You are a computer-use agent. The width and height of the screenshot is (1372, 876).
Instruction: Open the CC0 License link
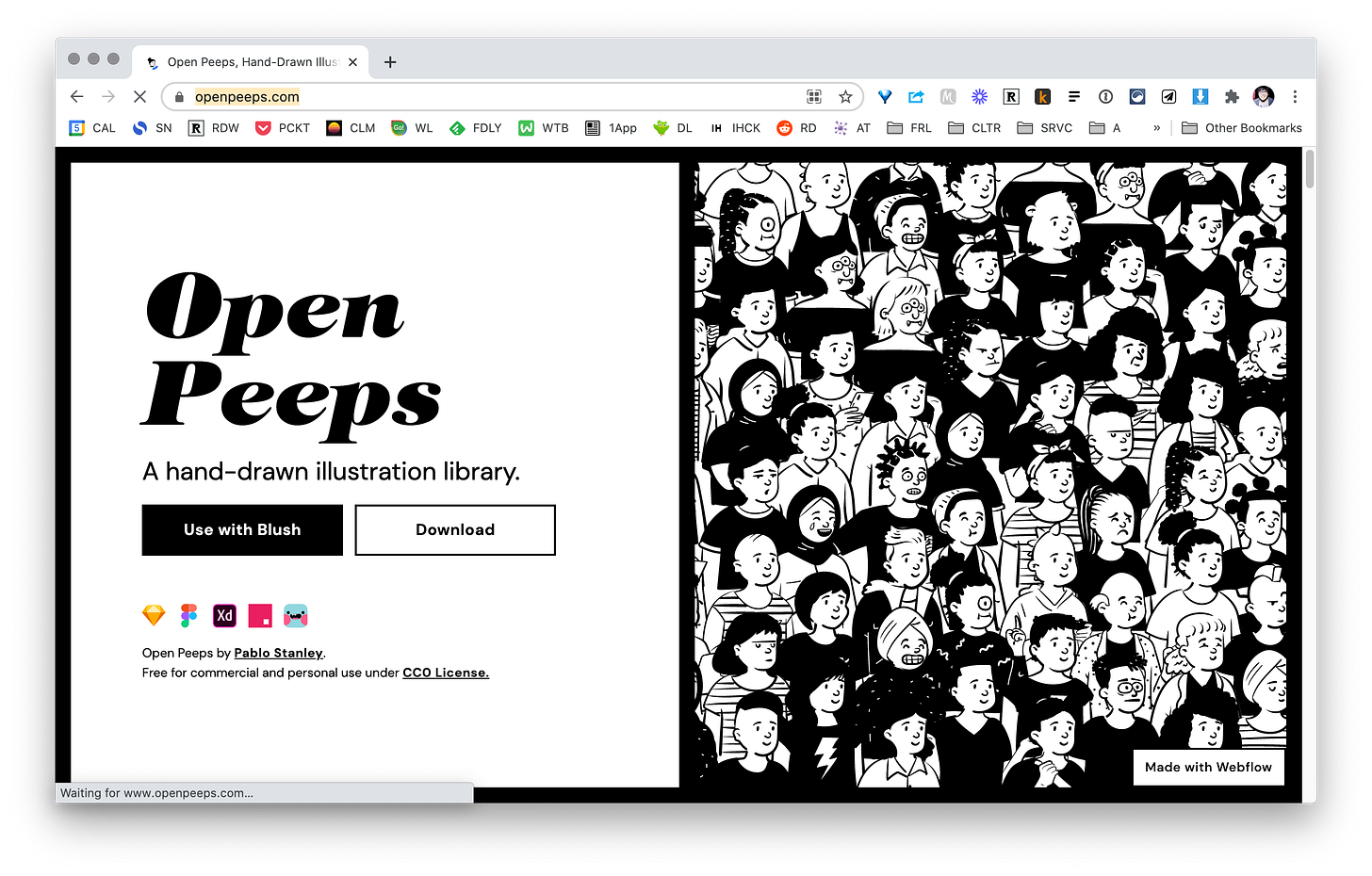click(446, 673)
